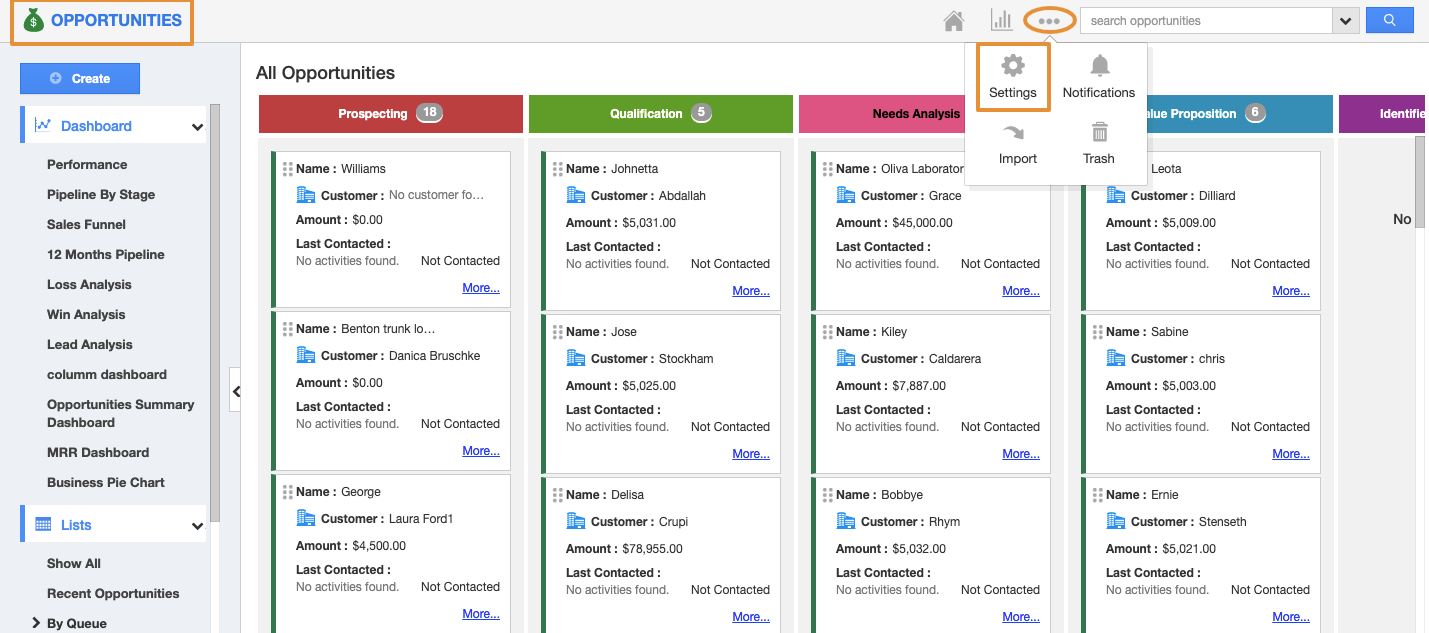Collapse the left sidebar panel arrow

(236, 392)
